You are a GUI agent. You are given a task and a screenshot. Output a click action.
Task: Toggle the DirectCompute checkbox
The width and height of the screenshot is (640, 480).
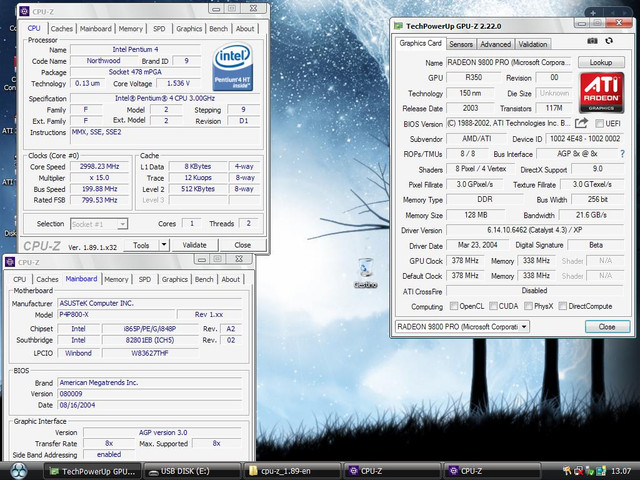(x=562, y=306)
